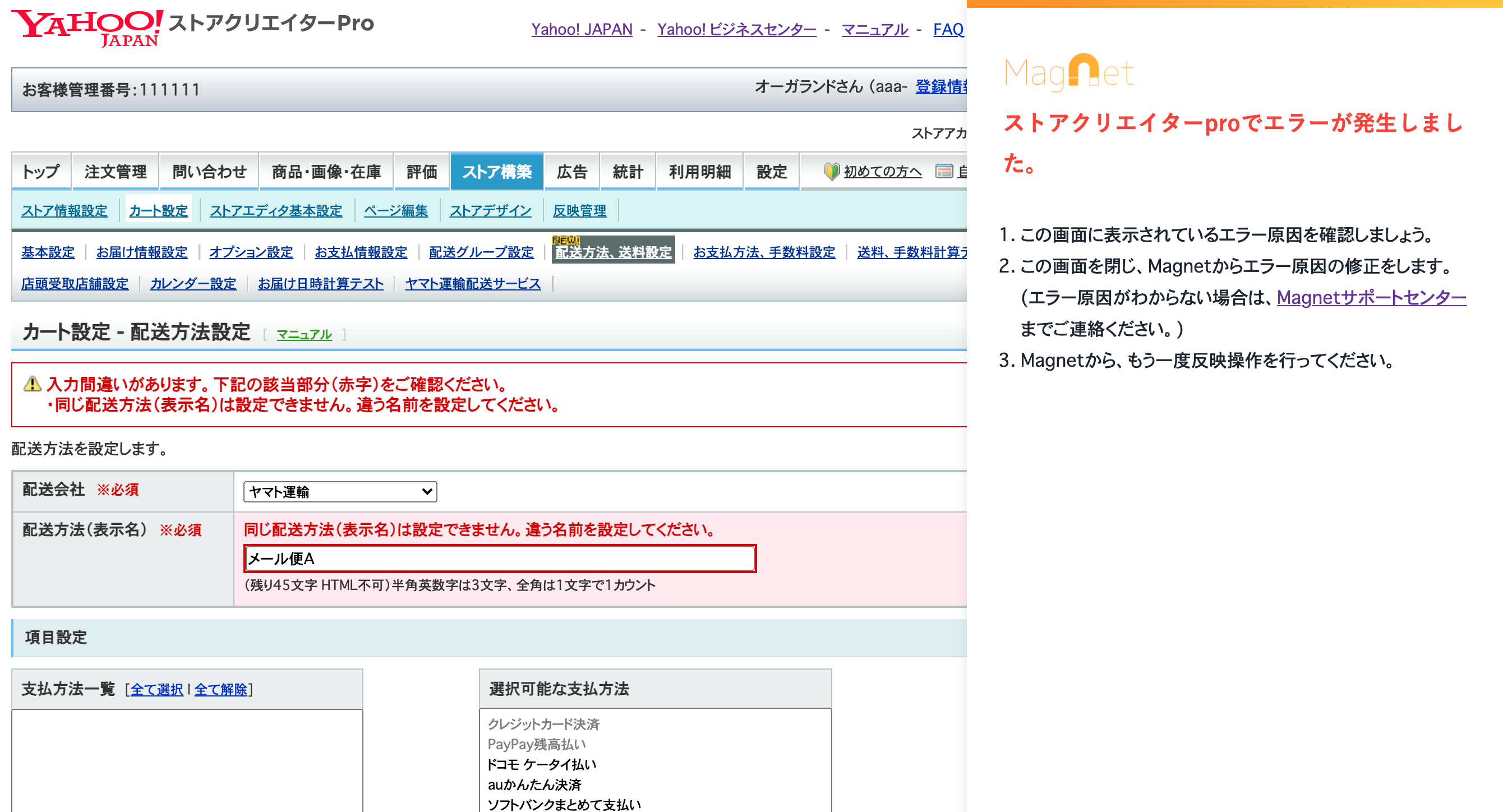Open the 配送会社 dropdown showing ヤマト運輸
Image resolution: width=1503 pixels, height=812 pixels.
tap(340, 492)
